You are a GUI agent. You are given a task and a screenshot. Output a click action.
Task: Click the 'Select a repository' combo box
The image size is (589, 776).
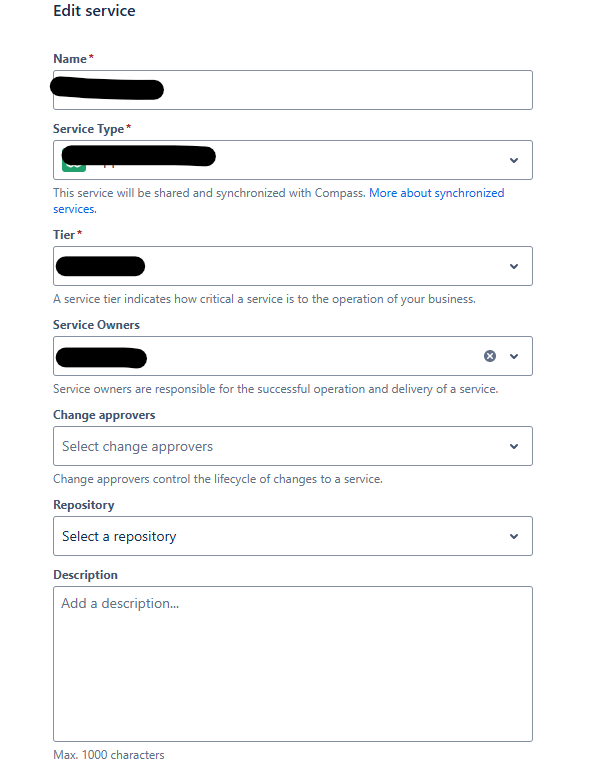[x=293, y=536]
